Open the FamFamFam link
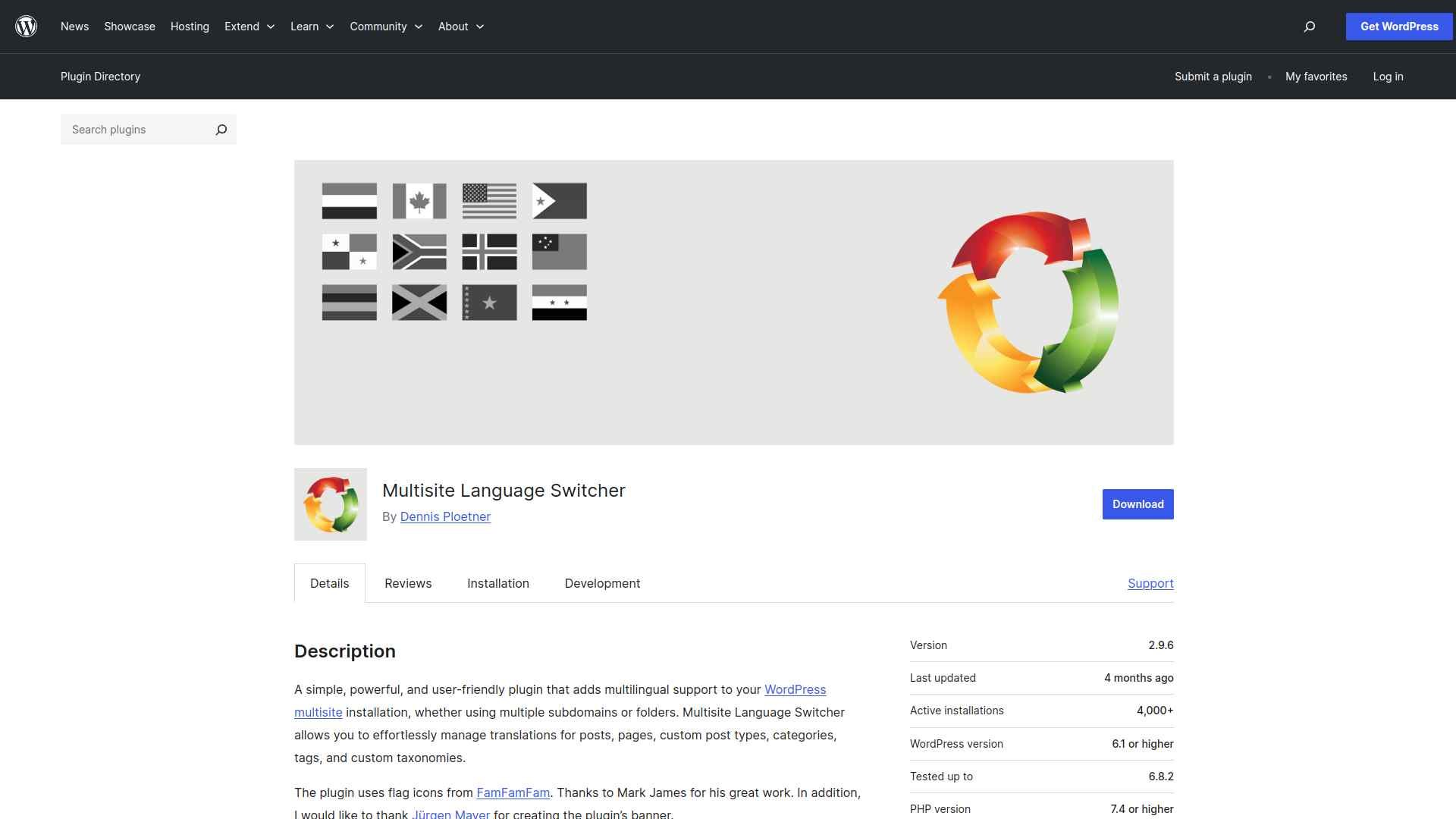1456x819 pixels. [513, 792]
